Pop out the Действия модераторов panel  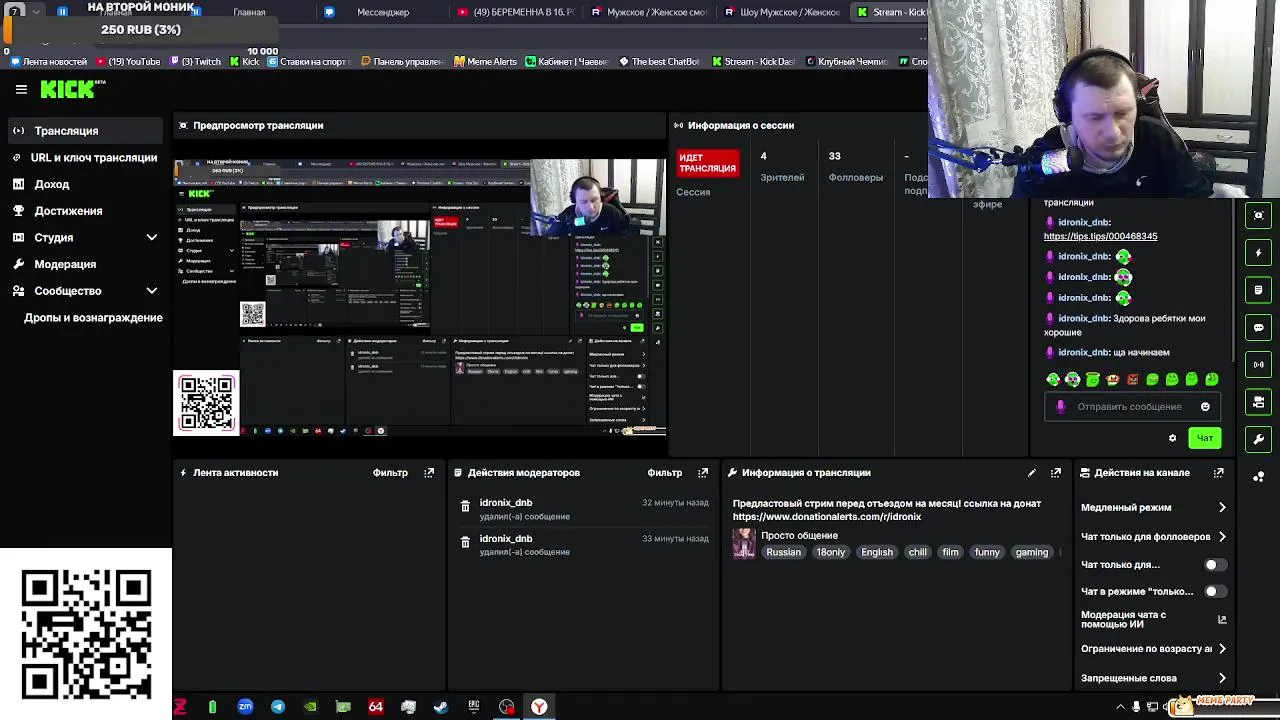point(703,473)
